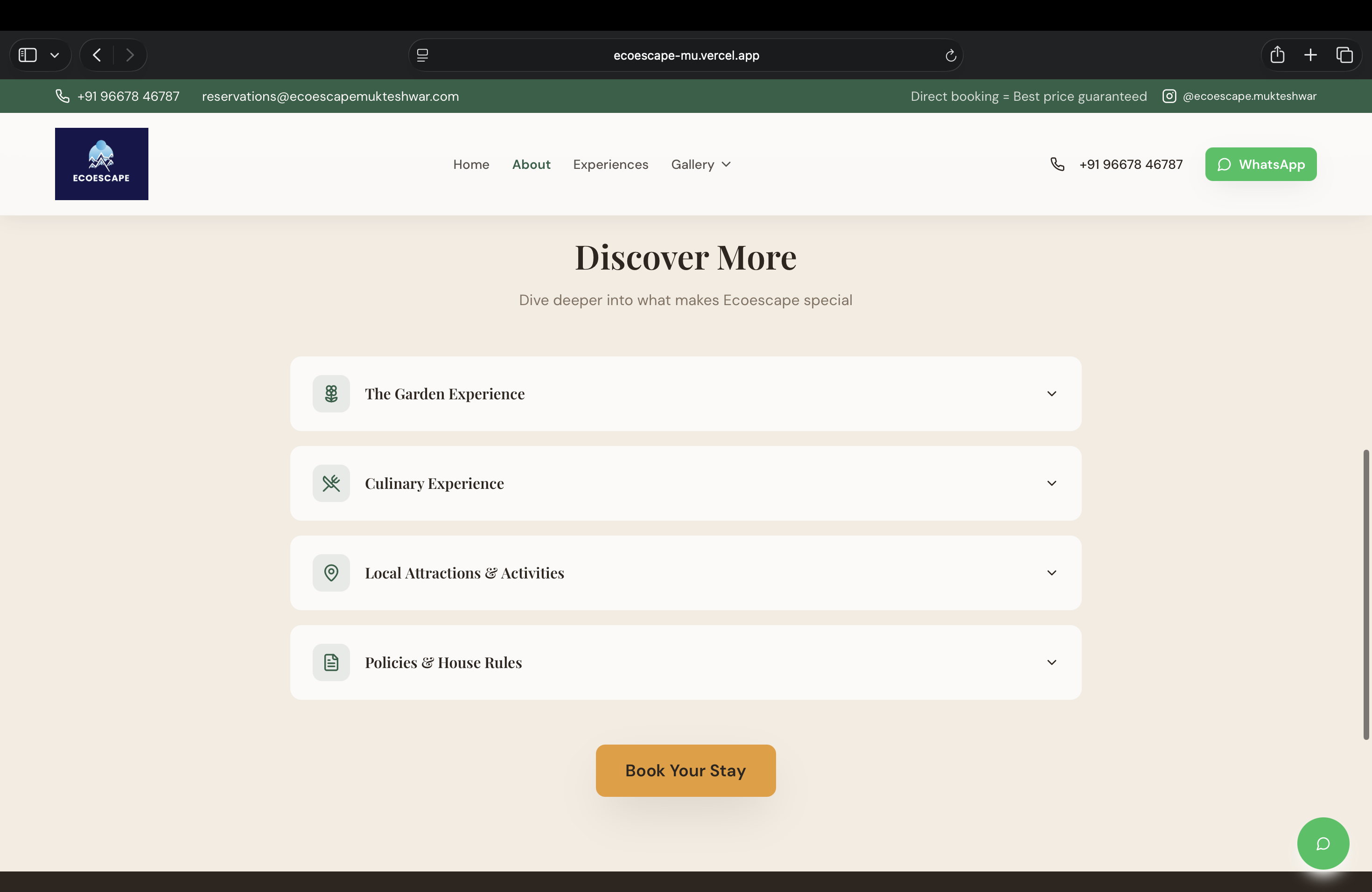Click the Instagram icon in the top bar
The image size is (1372, 892).
(1169, 96)
